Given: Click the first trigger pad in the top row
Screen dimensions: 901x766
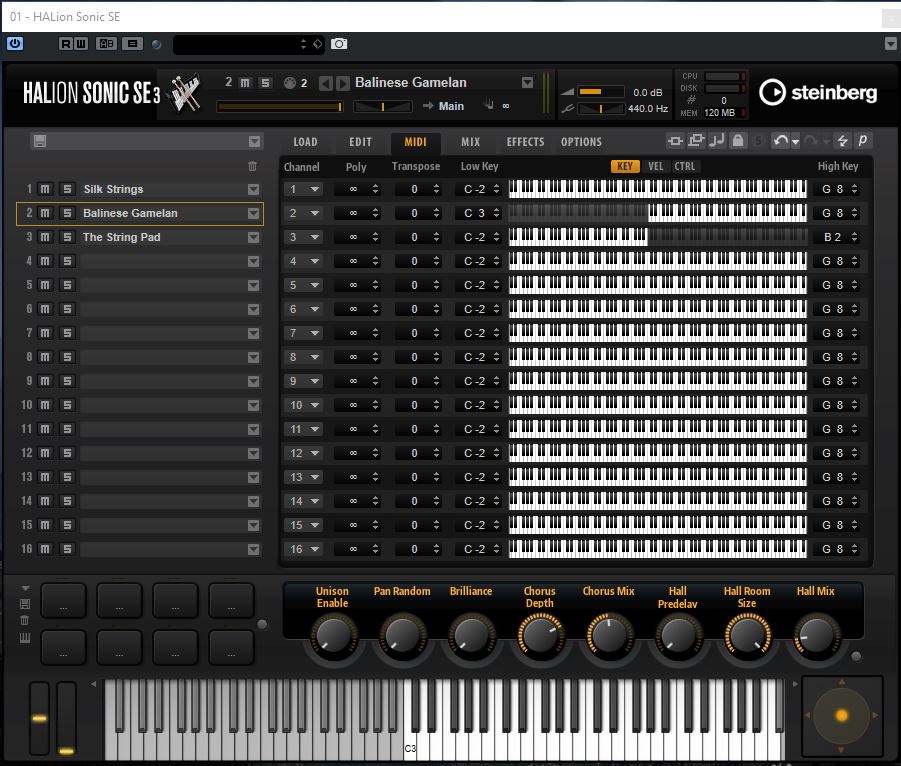Looking at the screenshot, I should pyautogui.click(x=63, y=601).
